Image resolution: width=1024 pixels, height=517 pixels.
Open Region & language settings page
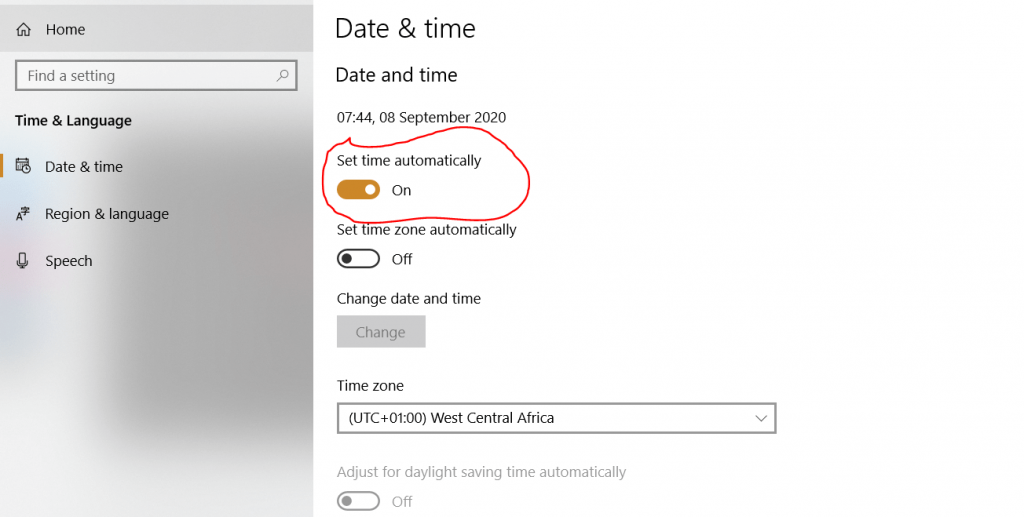[x=107, y=213]
